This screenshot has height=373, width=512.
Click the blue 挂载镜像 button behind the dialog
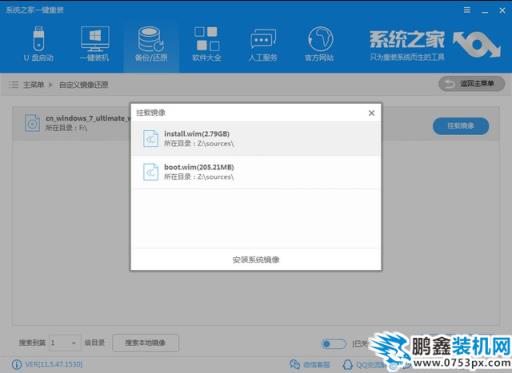click(461, 126)
